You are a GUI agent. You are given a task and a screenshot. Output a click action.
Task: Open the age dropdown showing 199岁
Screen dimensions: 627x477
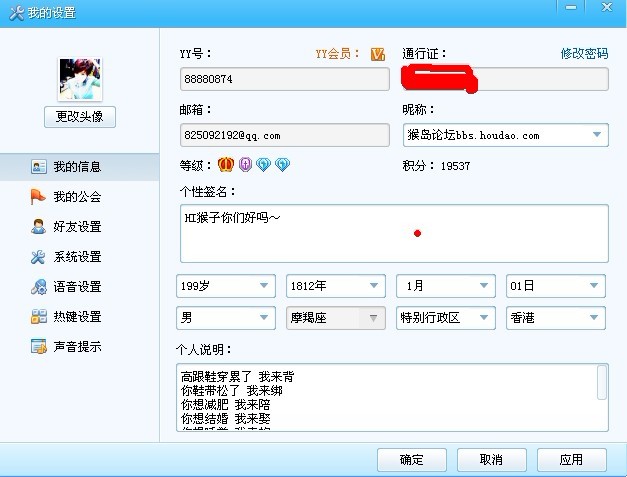[226, 286]
